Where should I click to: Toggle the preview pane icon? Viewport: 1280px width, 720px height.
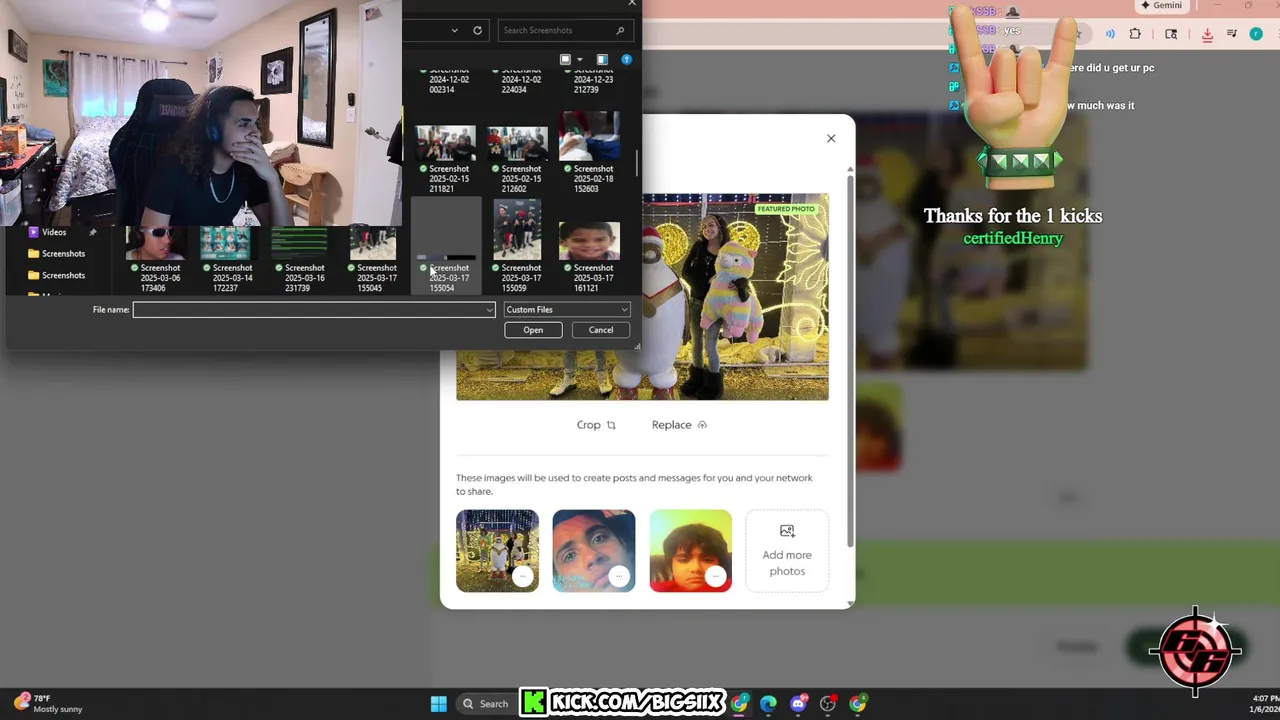(x=602, y=60)
